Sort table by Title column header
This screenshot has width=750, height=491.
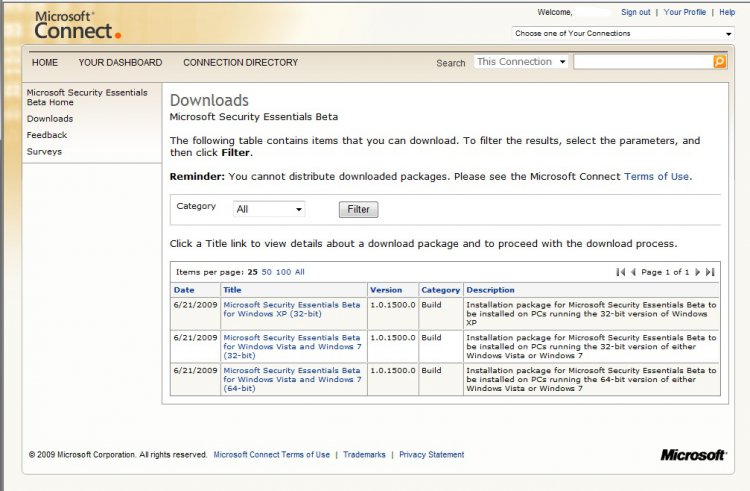232,290
